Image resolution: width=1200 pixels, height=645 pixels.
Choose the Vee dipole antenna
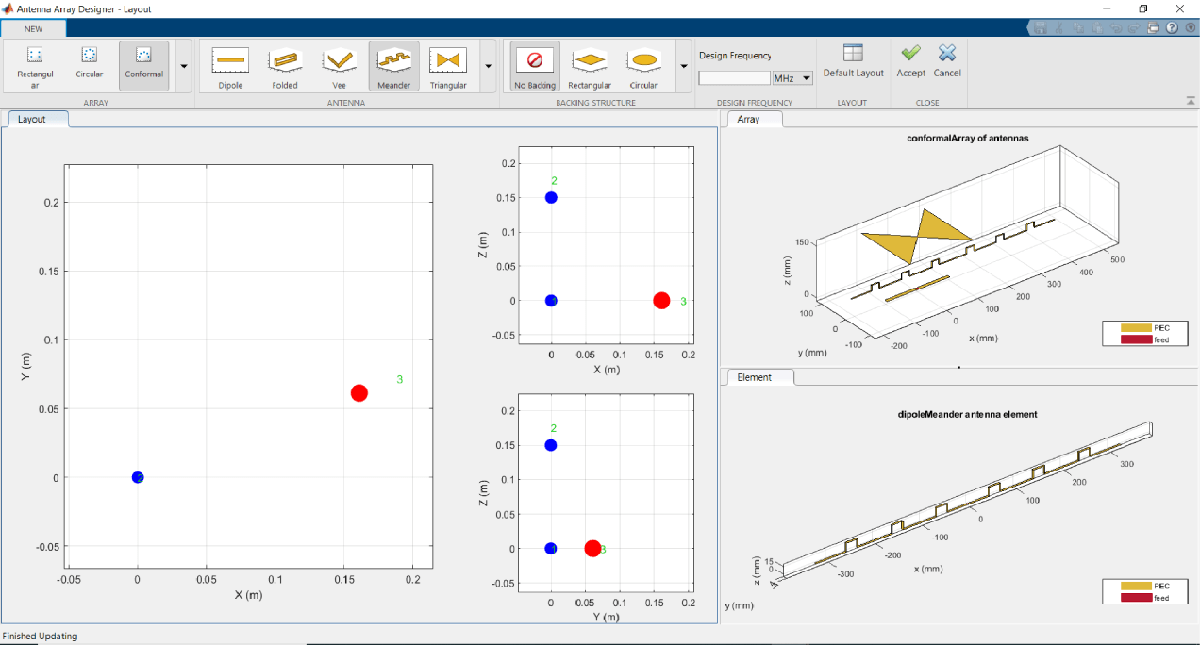(340, 66)
